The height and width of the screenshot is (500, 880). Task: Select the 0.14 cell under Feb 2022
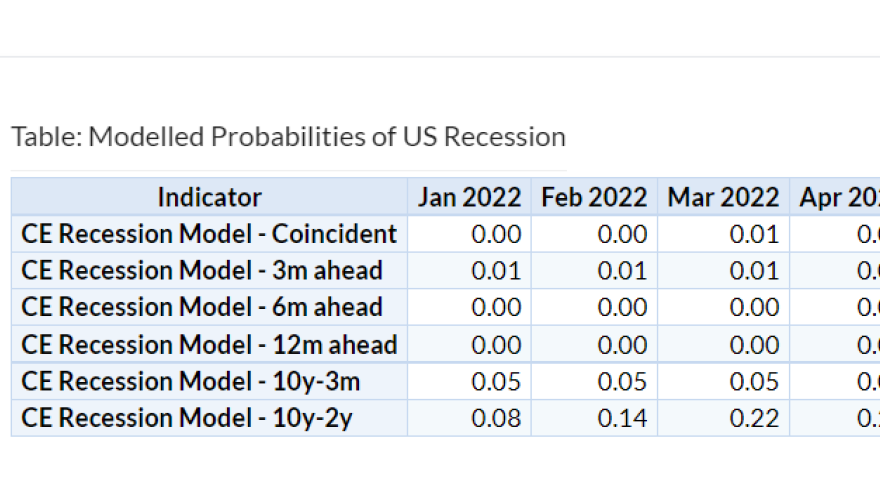(622, 419)
